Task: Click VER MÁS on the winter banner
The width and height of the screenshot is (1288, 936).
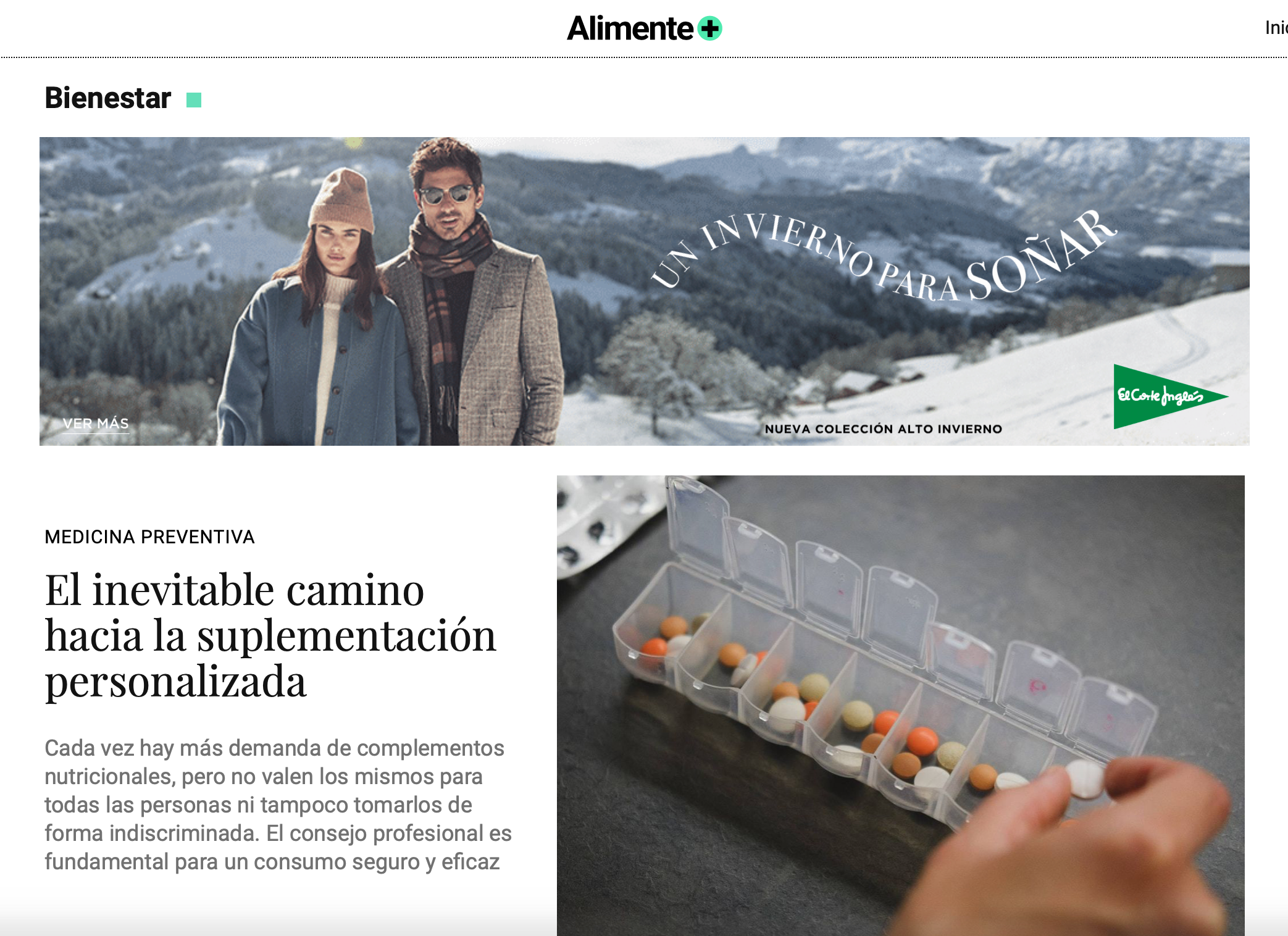Action: pyautogui.click(x=96, y=424)
